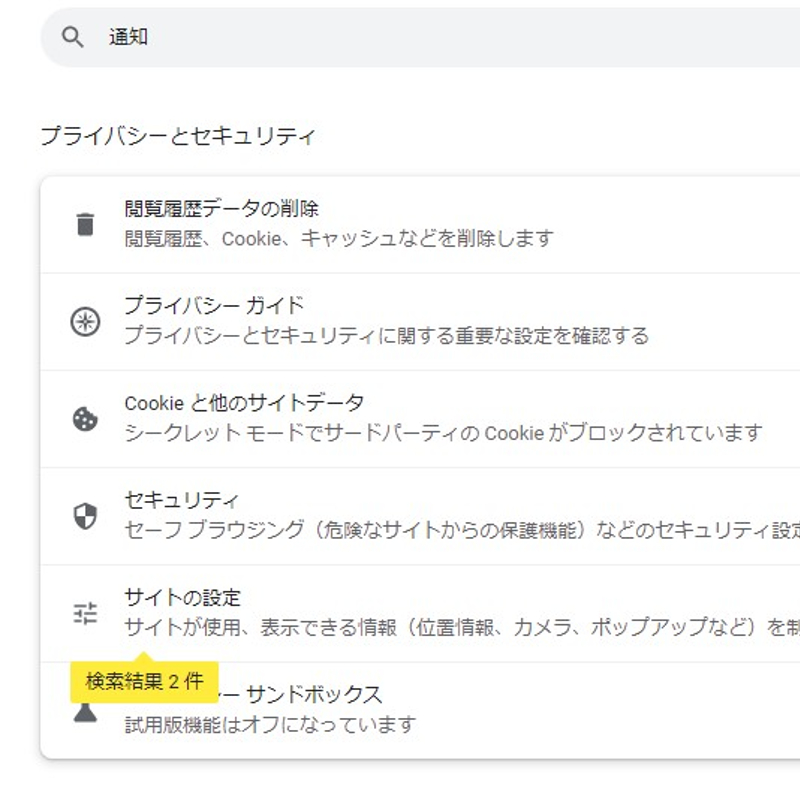
Task: Click in the 通知 search field
Action: click(400, 38)
